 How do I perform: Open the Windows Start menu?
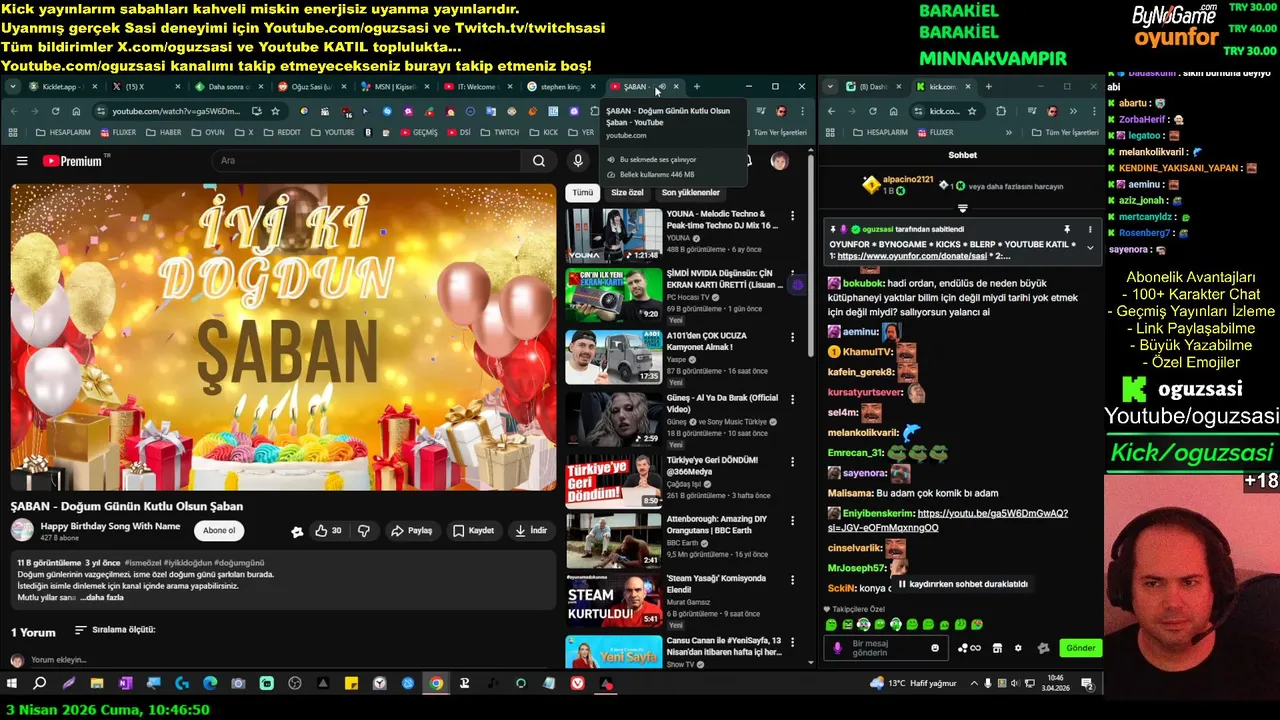coord(12,684)
